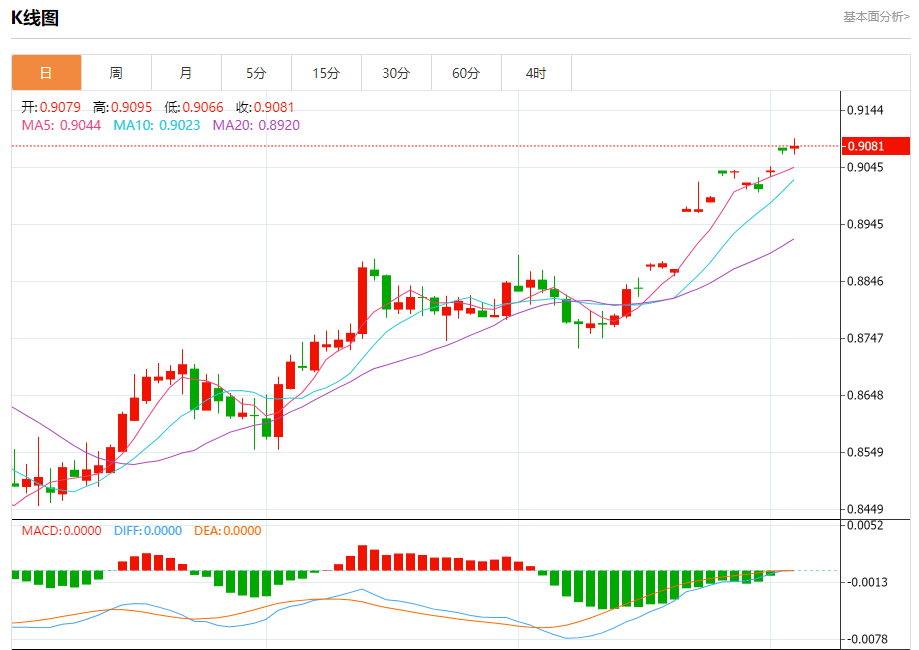Click the MA5: 0.9044 label
Viewport: 919px width, 650px height.
[x=61, y=125]
